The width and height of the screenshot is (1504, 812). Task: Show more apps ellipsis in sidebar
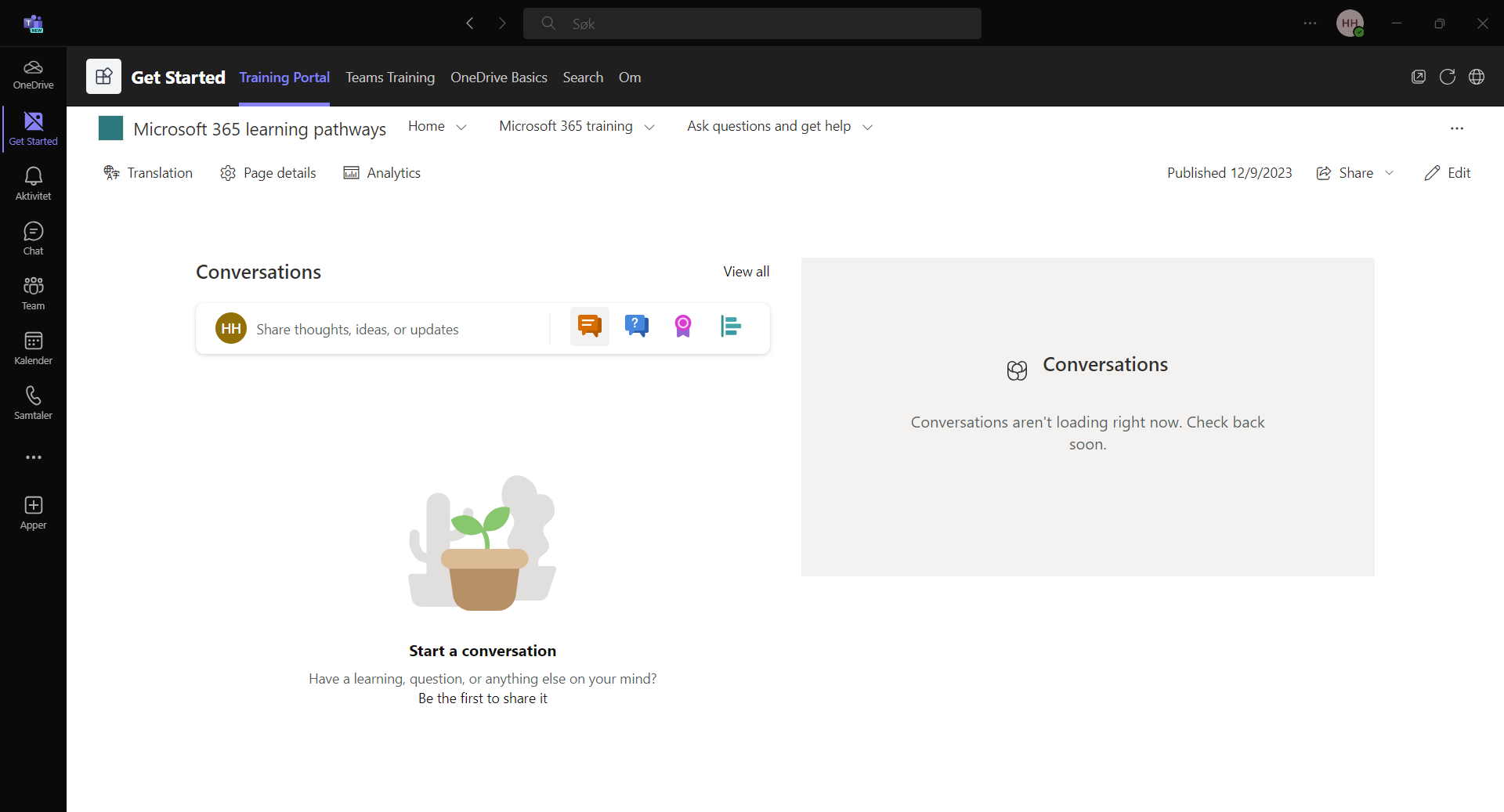click(x=33, y=457)
